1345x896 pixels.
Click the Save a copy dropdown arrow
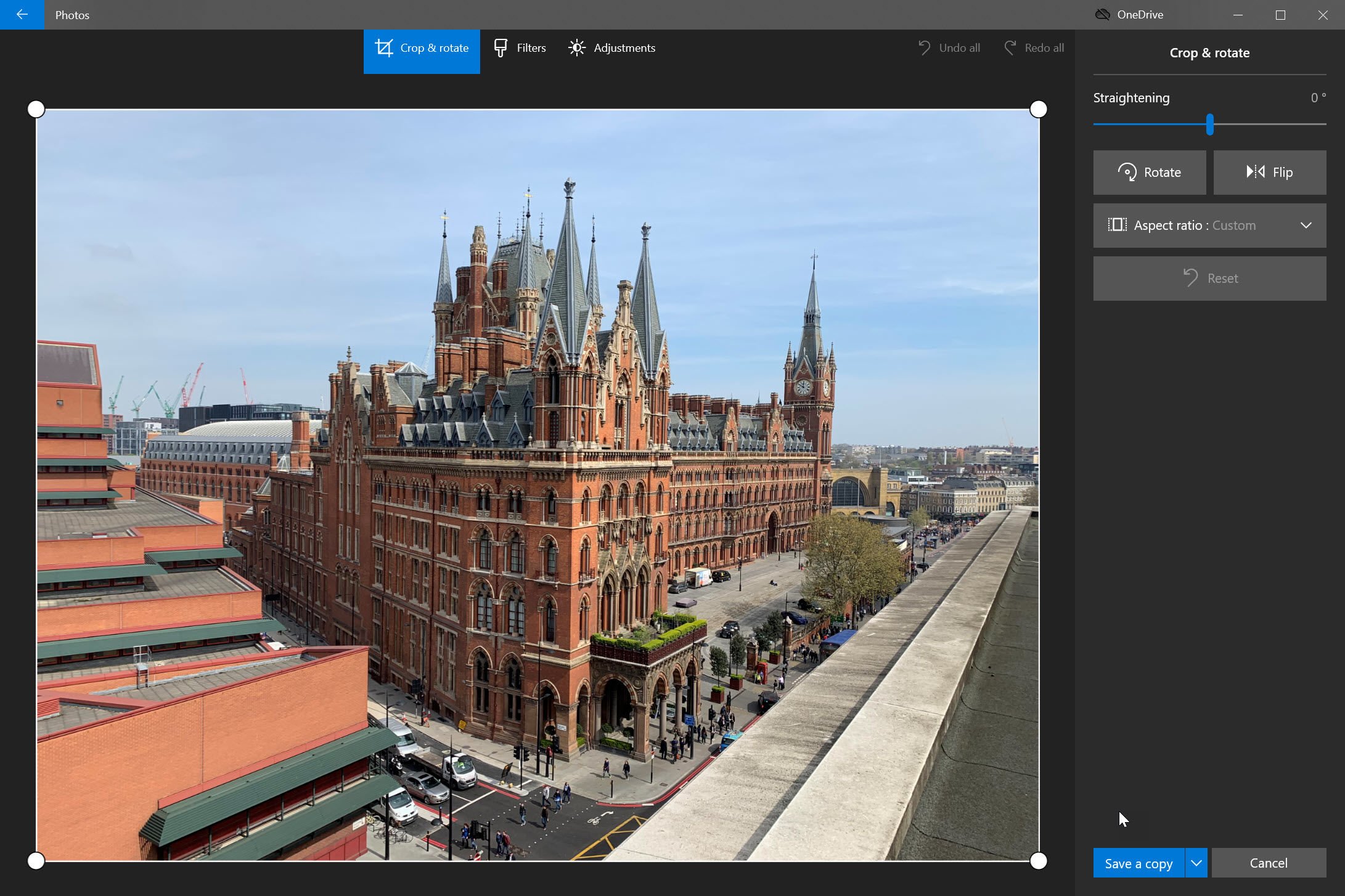[x=1196, y=862]
